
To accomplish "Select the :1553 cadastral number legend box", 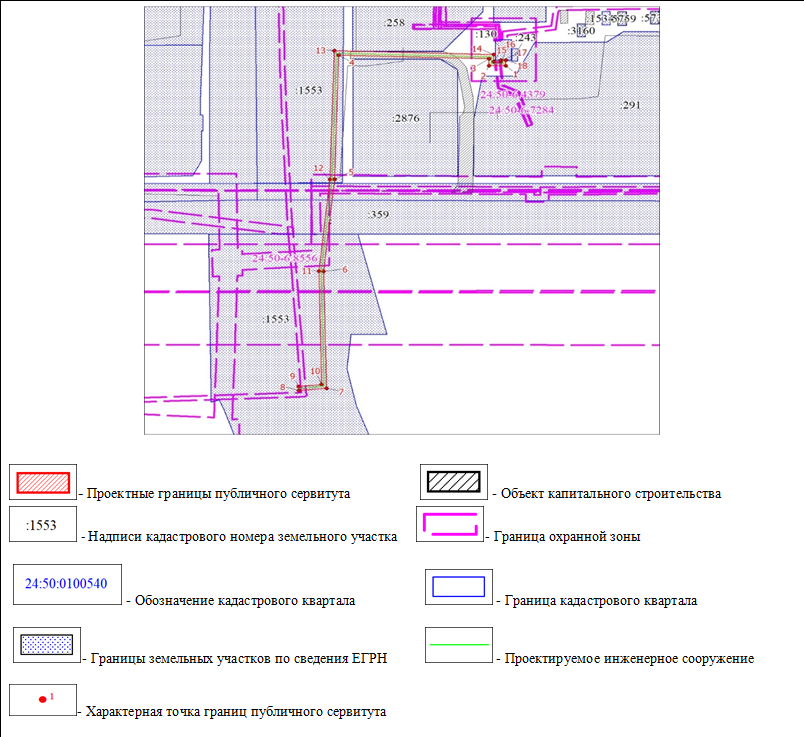I will pos(42,524).
